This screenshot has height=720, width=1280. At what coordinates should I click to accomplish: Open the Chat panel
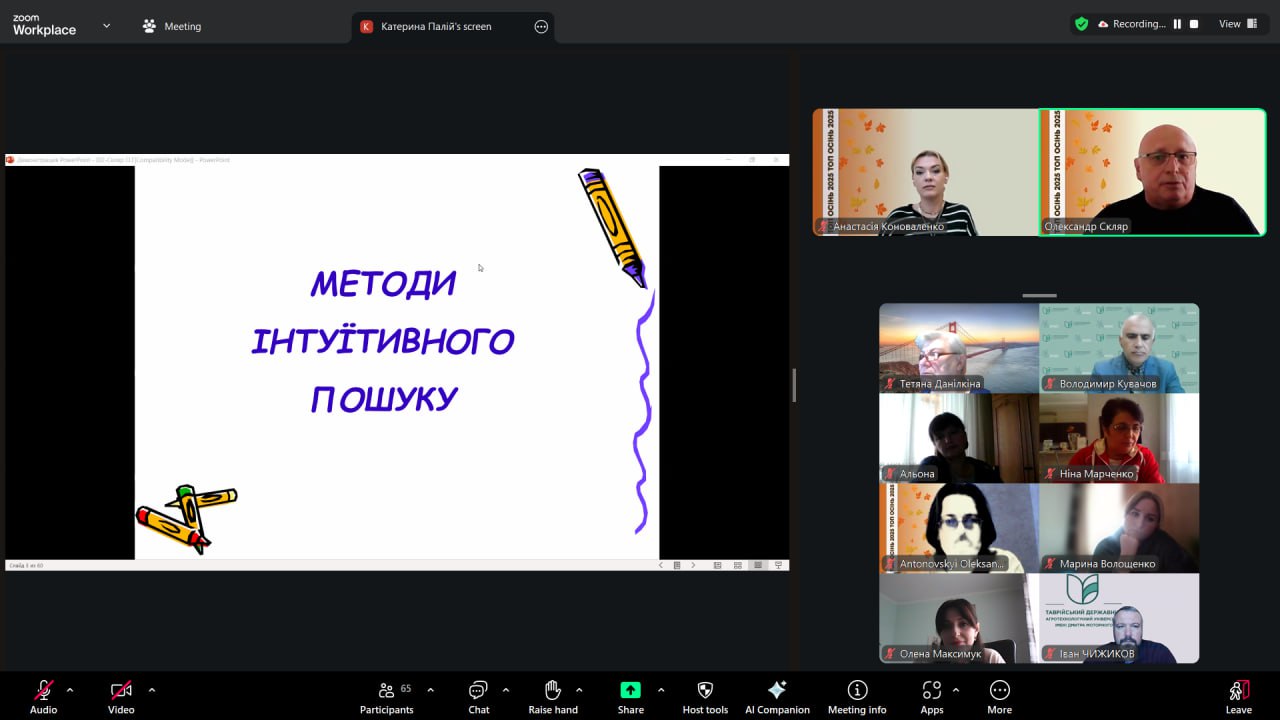pyautogui.click(x=479, y=696)
